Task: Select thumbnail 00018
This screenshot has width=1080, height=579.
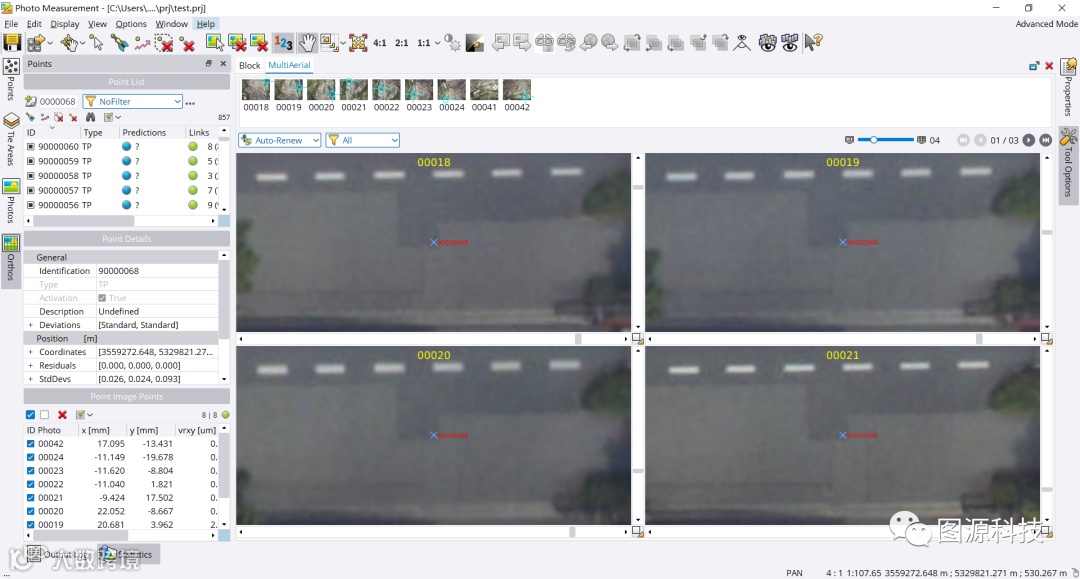Action: pyautogui.click(x=256, y=95)
